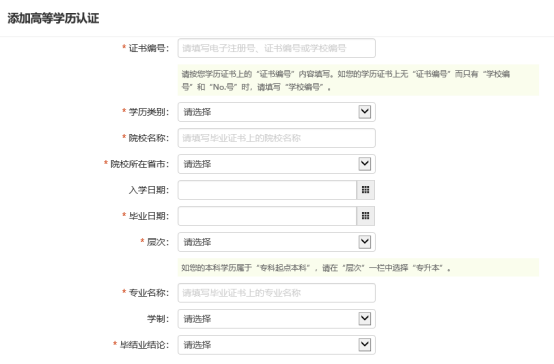Screen dimensions: 554x364
Task: Focus the 专业名称 input field
Action: 276,293
